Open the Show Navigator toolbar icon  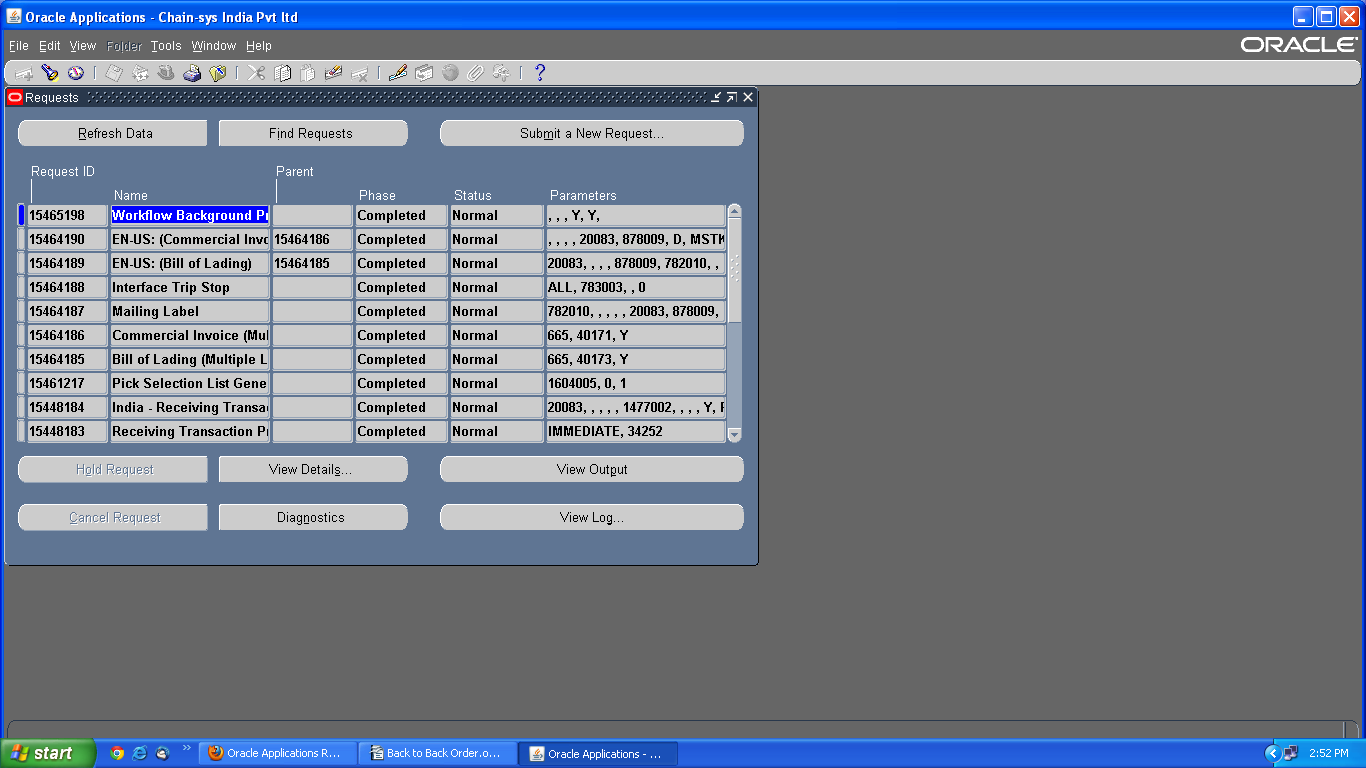pyautogui.click(x=75, y=73)
